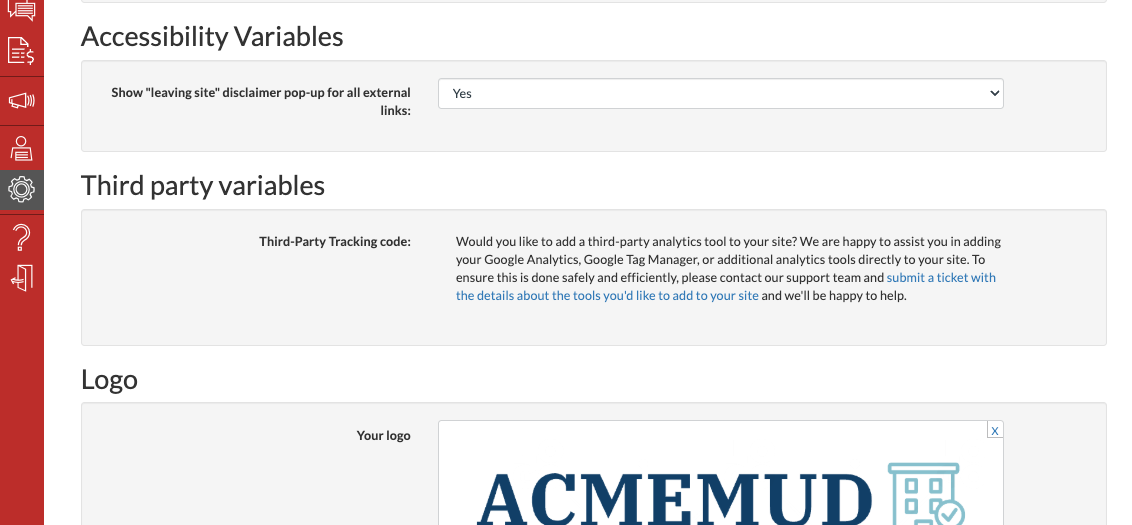This screenshot has height=525, width=1132.
Task: Select the settings gear icon
Action: tap(21, 189)
